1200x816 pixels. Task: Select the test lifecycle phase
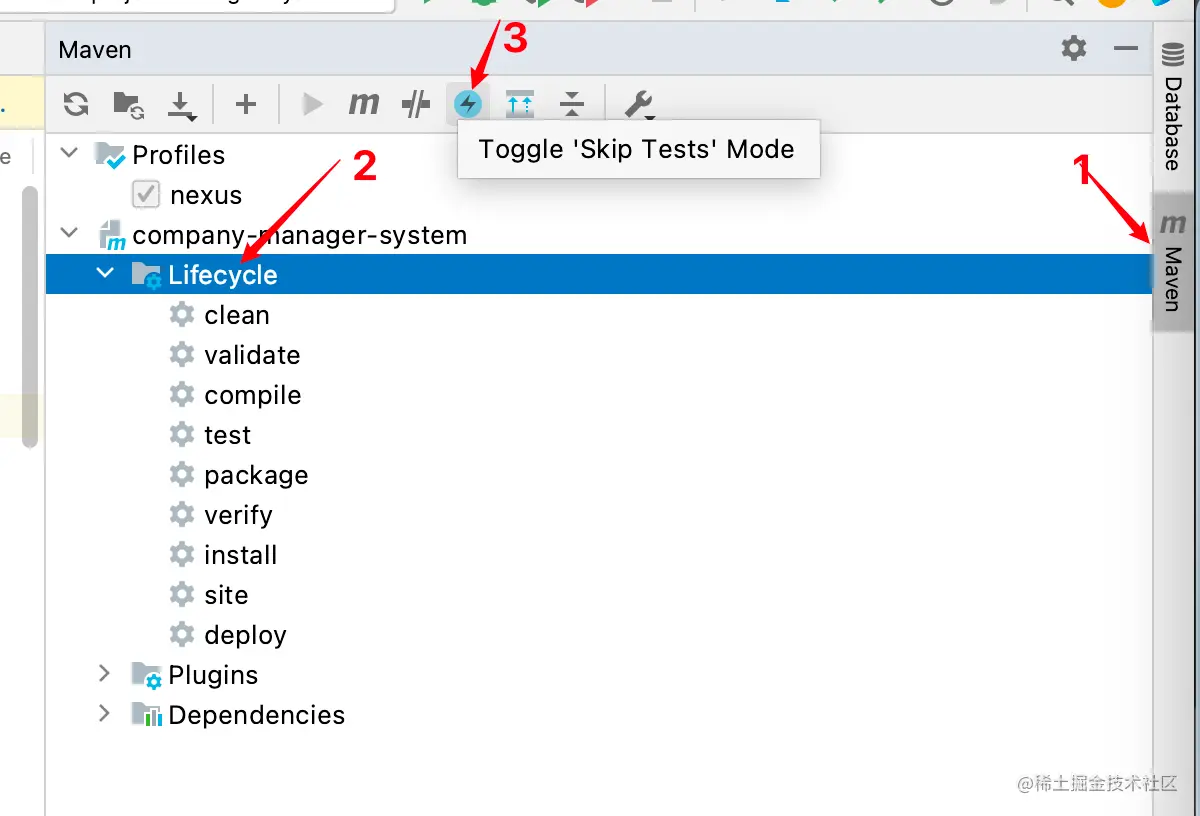(227, 435)
